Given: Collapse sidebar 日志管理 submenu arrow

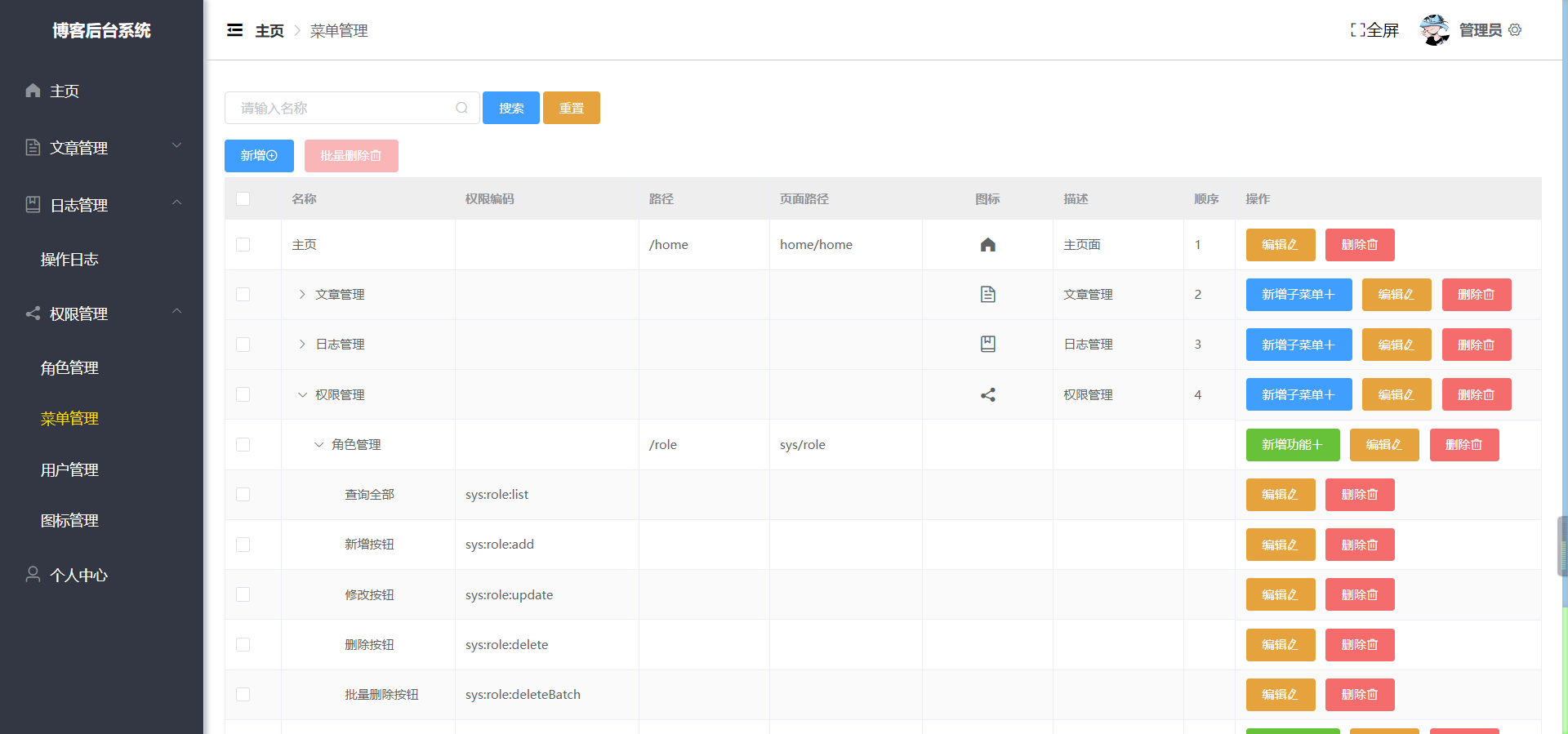Looking at the screenshot, I should [x=176, y=202].
